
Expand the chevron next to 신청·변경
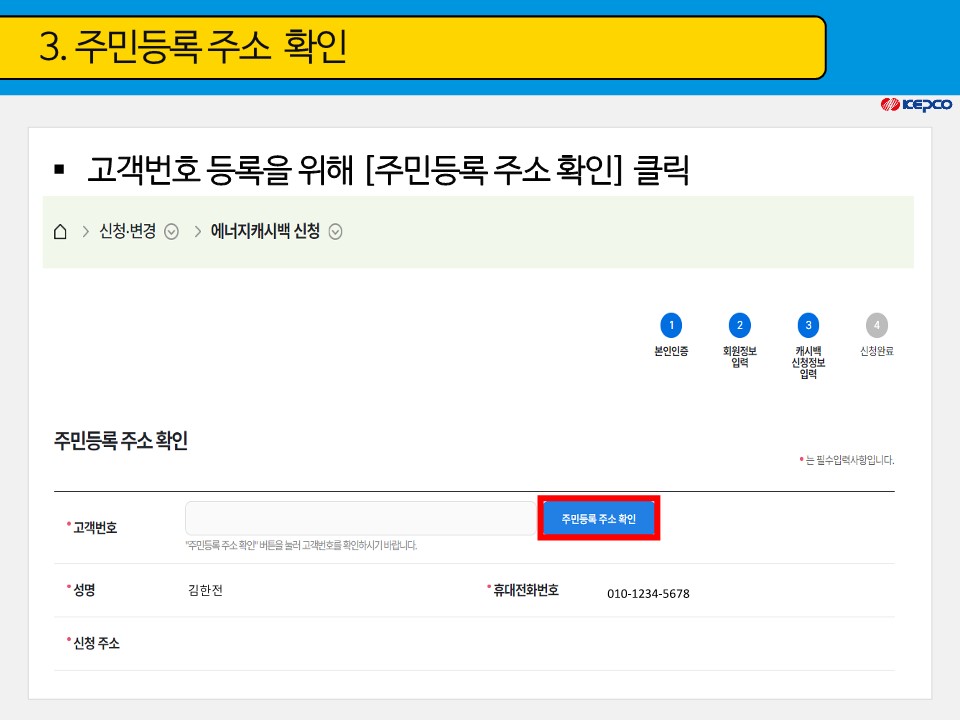[x=172, y=231]
